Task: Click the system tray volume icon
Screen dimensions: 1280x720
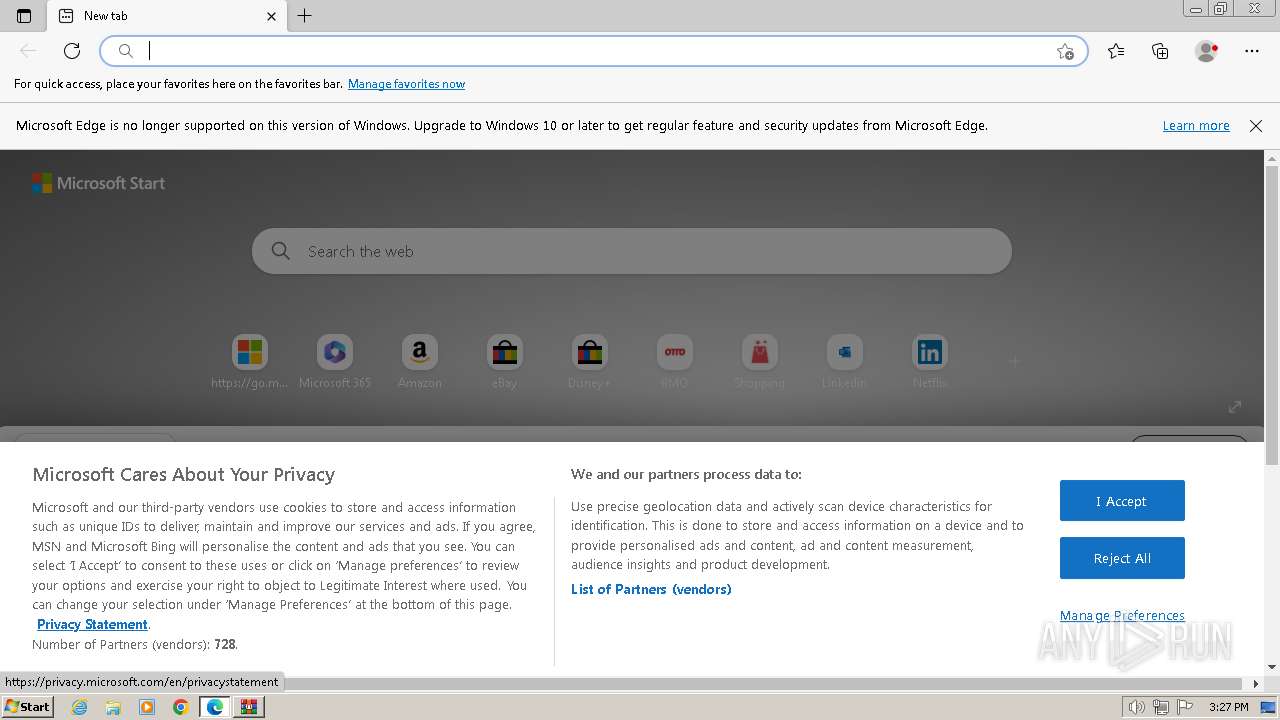Action: (x=1137, y=707)
